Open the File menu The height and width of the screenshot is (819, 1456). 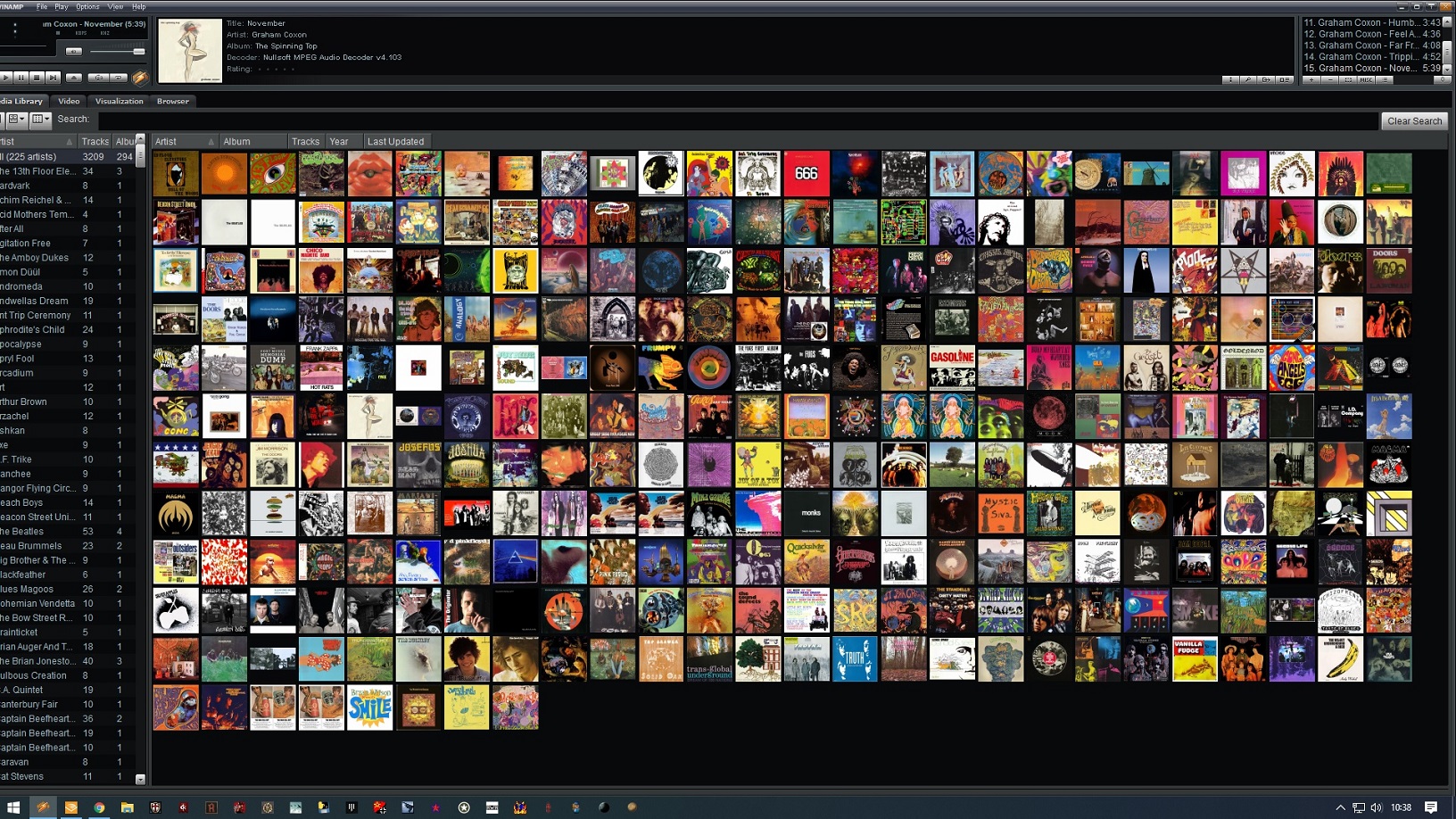tap(42, 6)
